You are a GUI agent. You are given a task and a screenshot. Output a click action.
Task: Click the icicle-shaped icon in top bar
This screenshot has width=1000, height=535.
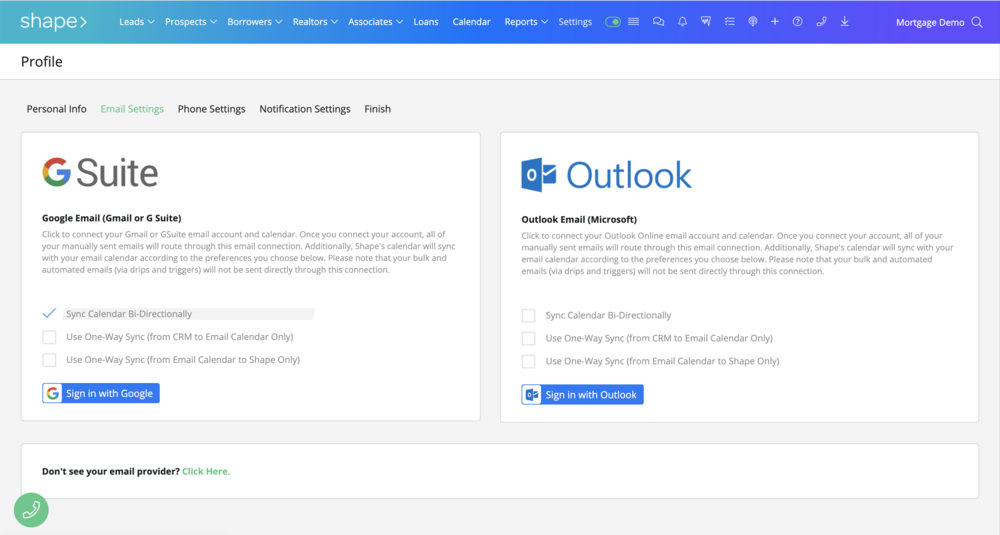coord(705,22)
